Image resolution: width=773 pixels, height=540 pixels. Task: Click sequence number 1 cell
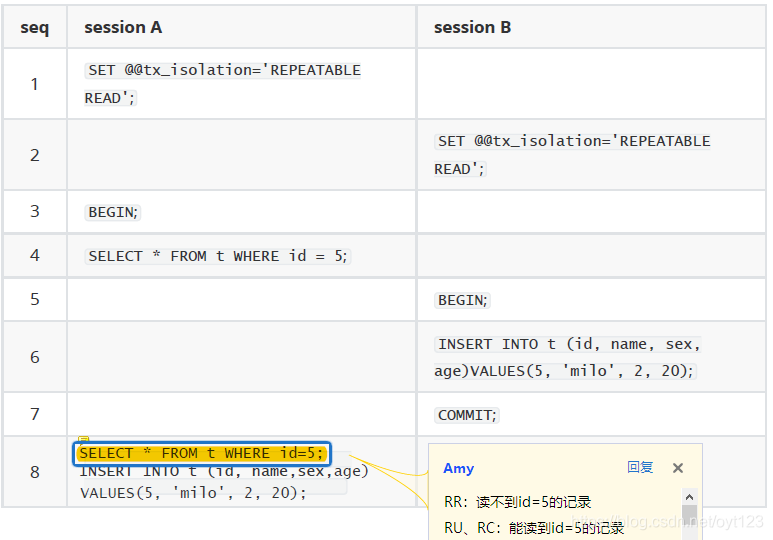(35, 84)
